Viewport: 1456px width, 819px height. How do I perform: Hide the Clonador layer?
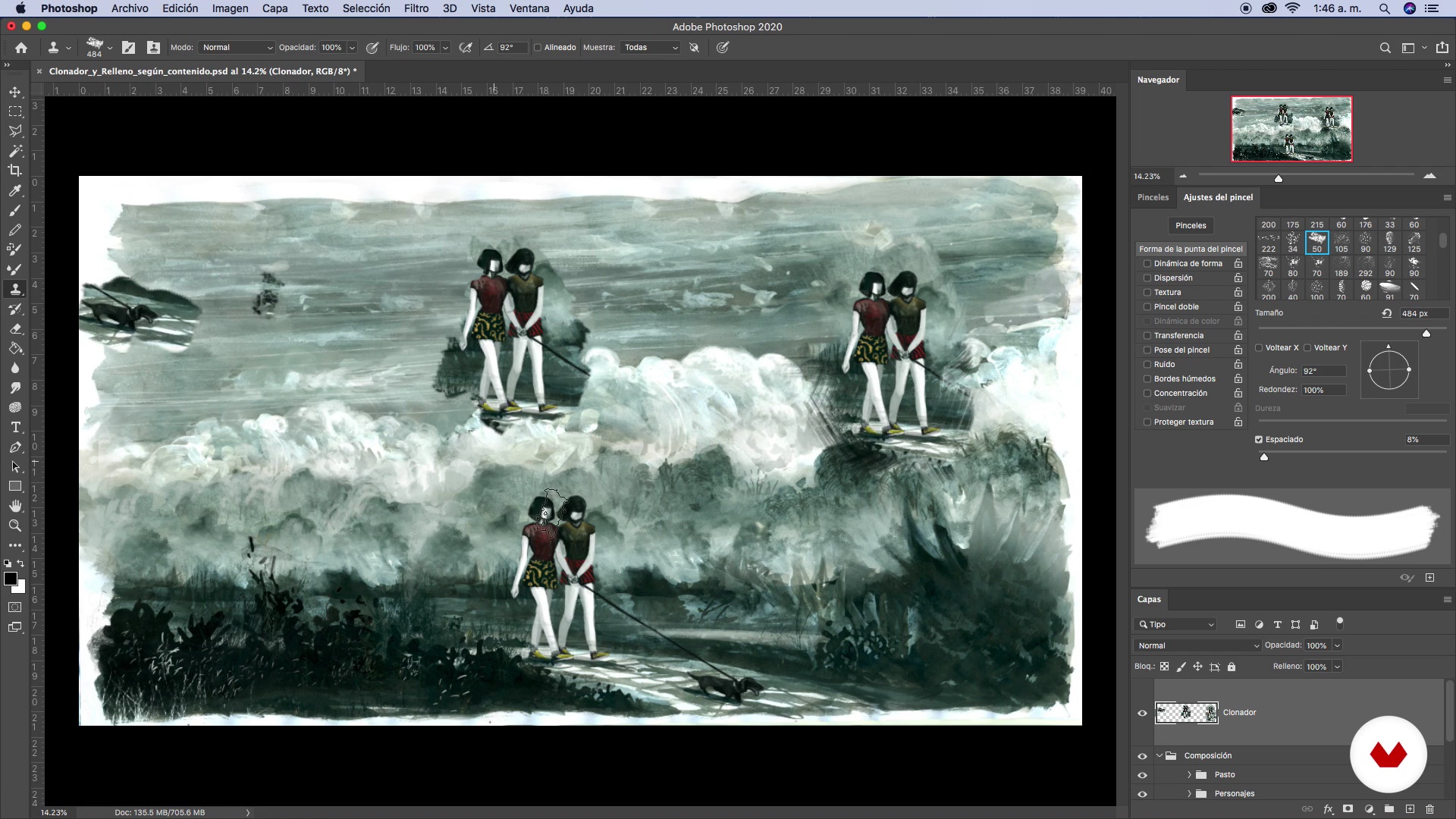click(x=1142, y=713)
